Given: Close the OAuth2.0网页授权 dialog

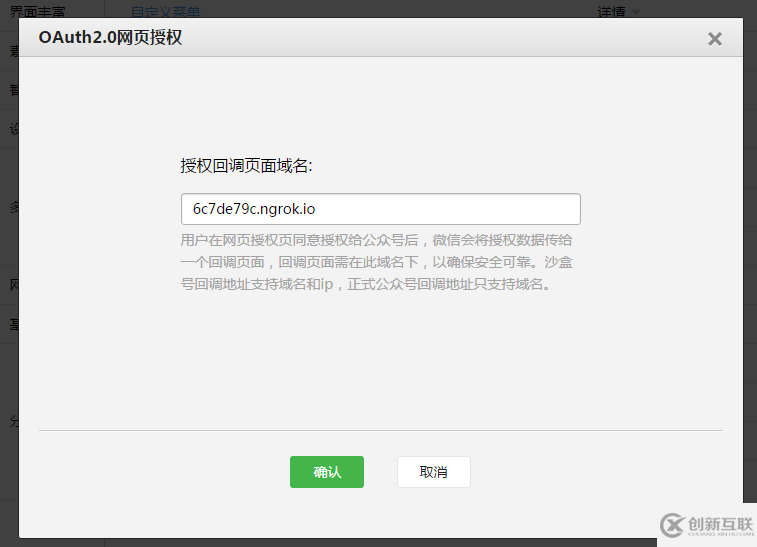Looking at the screenshot, I should tap(715, 39).
